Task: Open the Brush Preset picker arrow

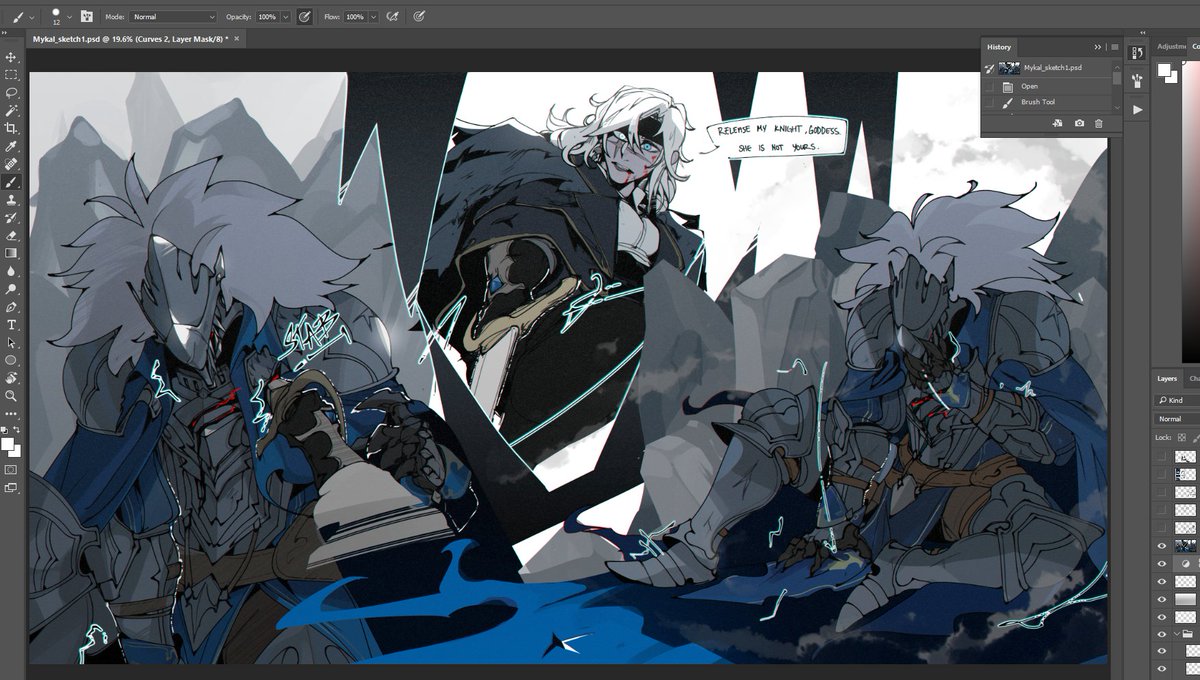Action: [x=71, y=17]
